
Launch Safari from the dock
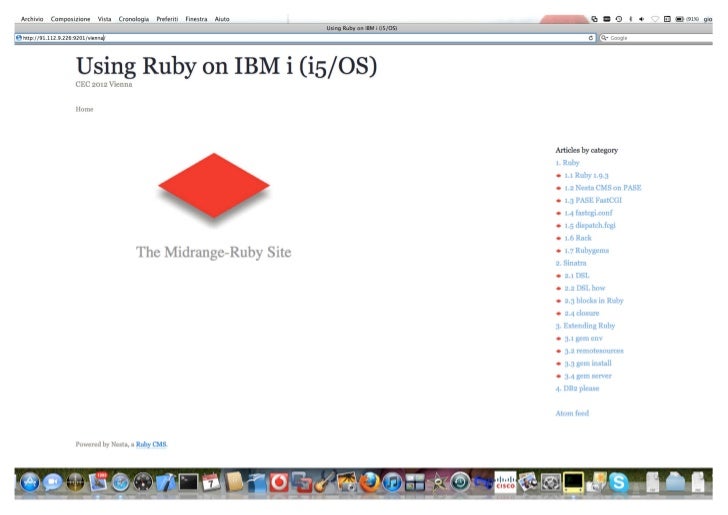point(120,482)
